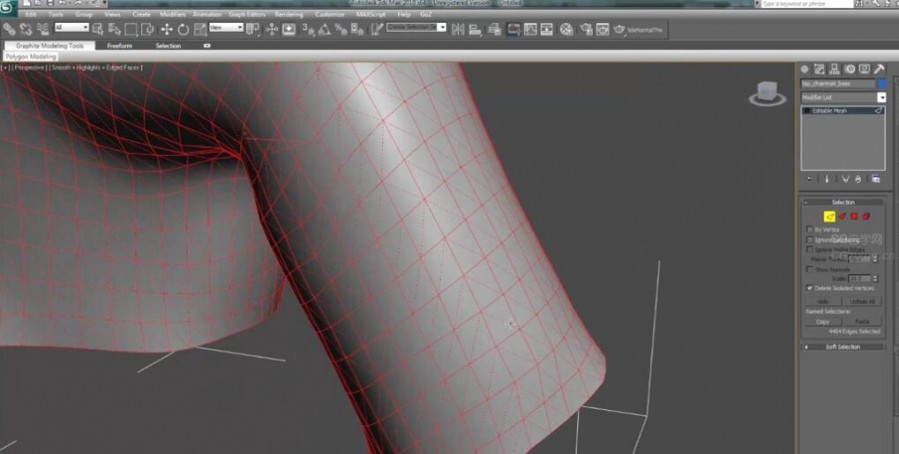Toggle Window/Crossing selection mode
This screenshot has width=899, height=454.
point(148,29)
